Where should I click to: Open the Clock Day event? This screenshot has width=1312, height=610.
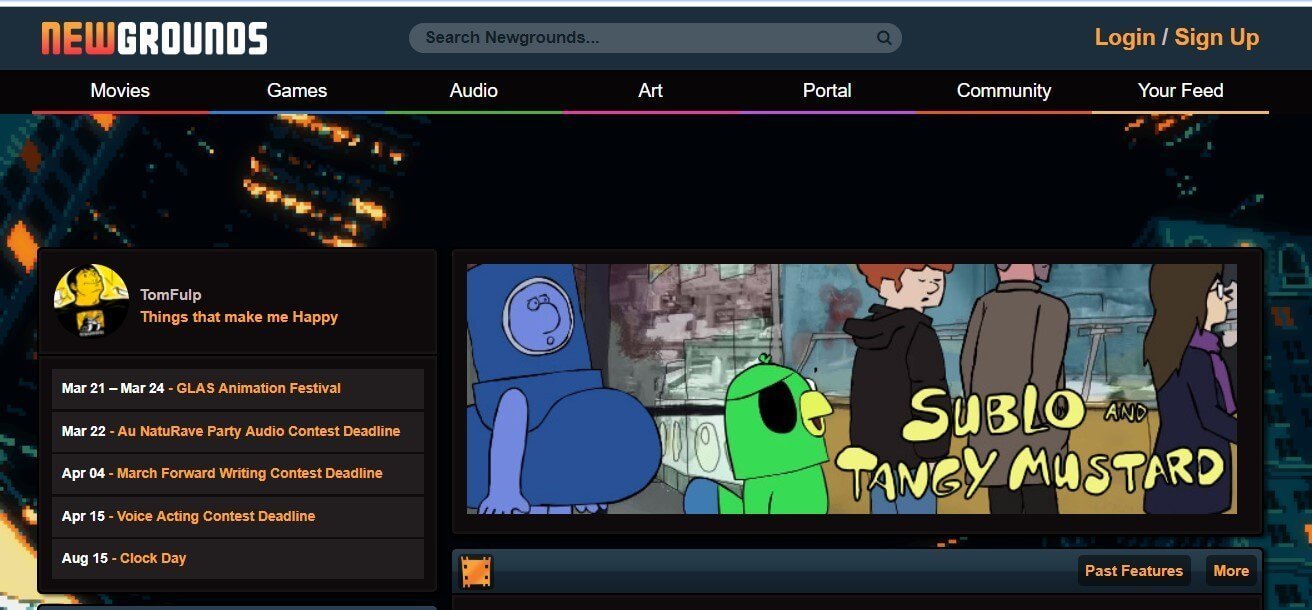(x=153, y=558)
